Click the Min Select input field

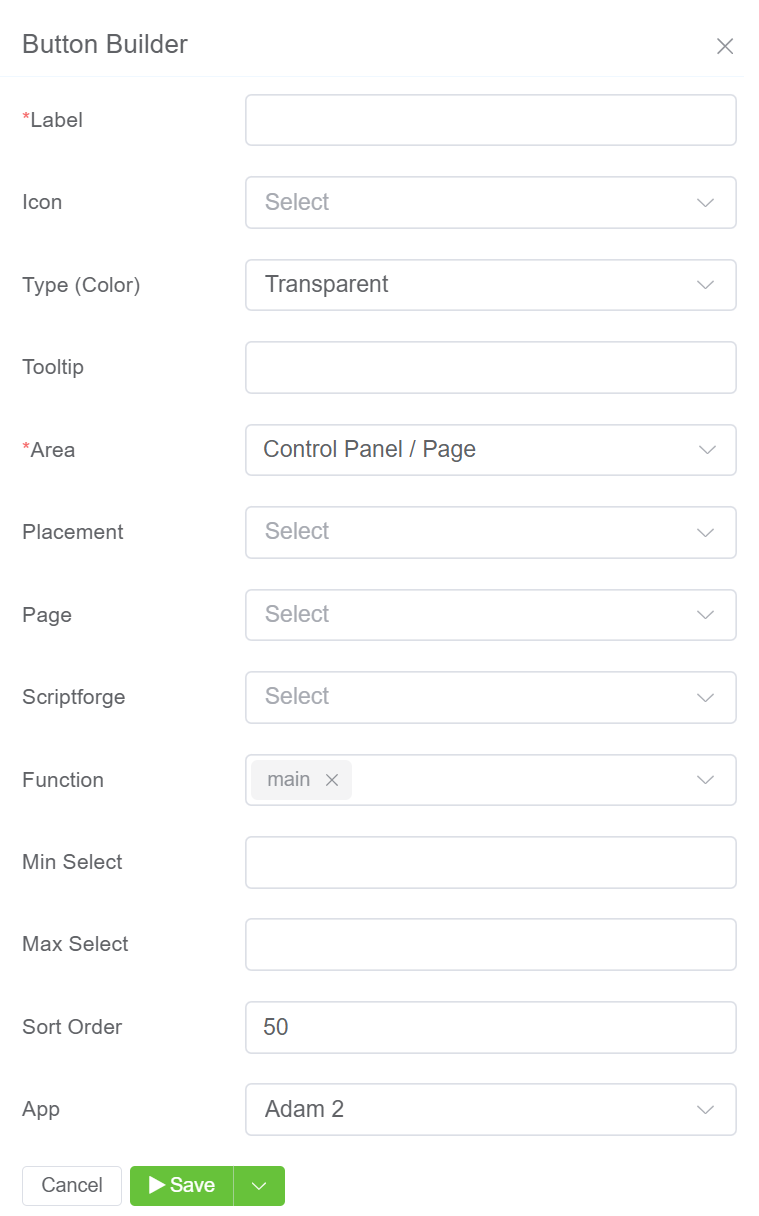(490, 862)
